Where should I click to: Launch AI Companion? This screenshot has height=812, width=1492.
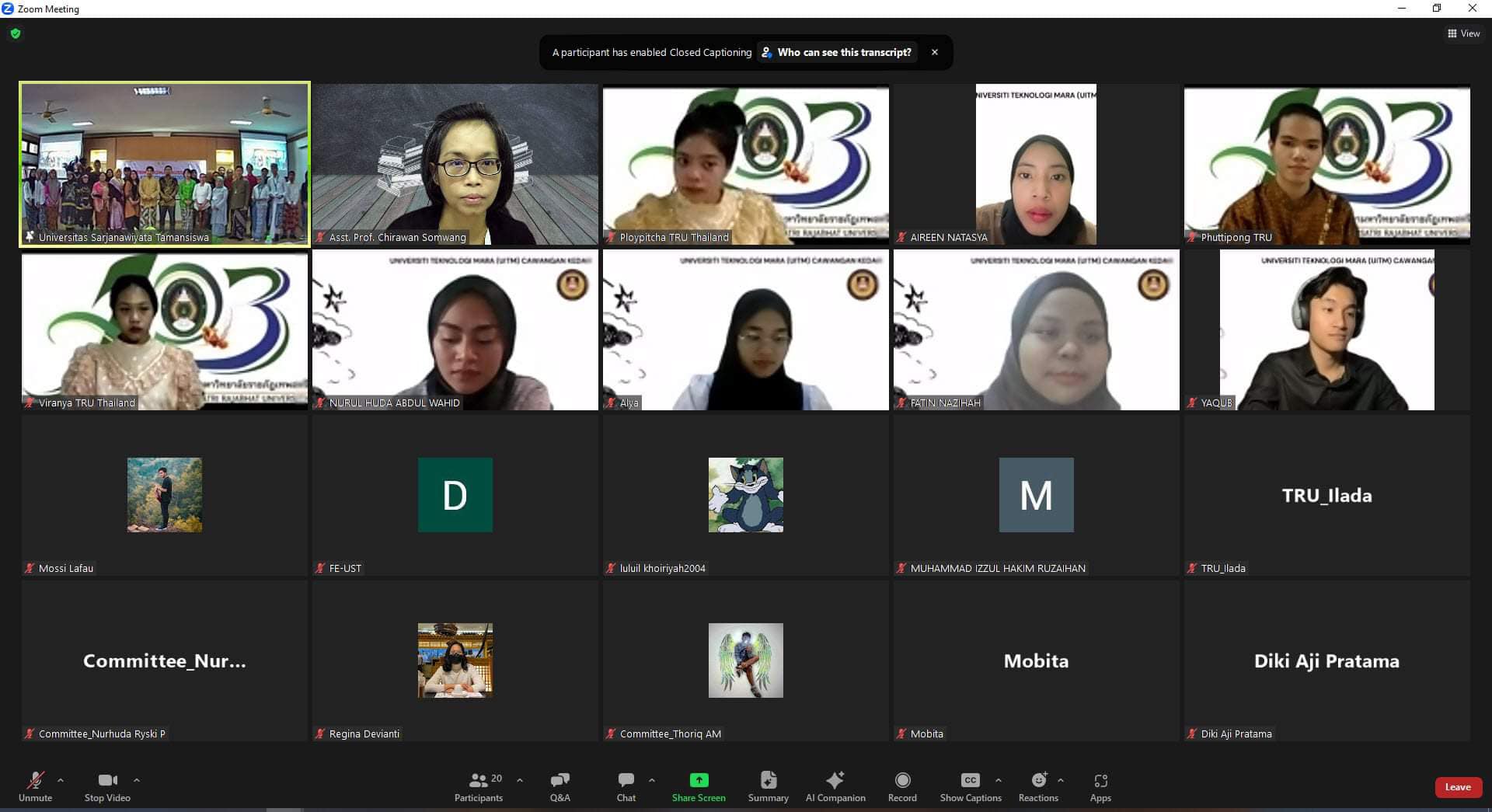coord(835,786)
